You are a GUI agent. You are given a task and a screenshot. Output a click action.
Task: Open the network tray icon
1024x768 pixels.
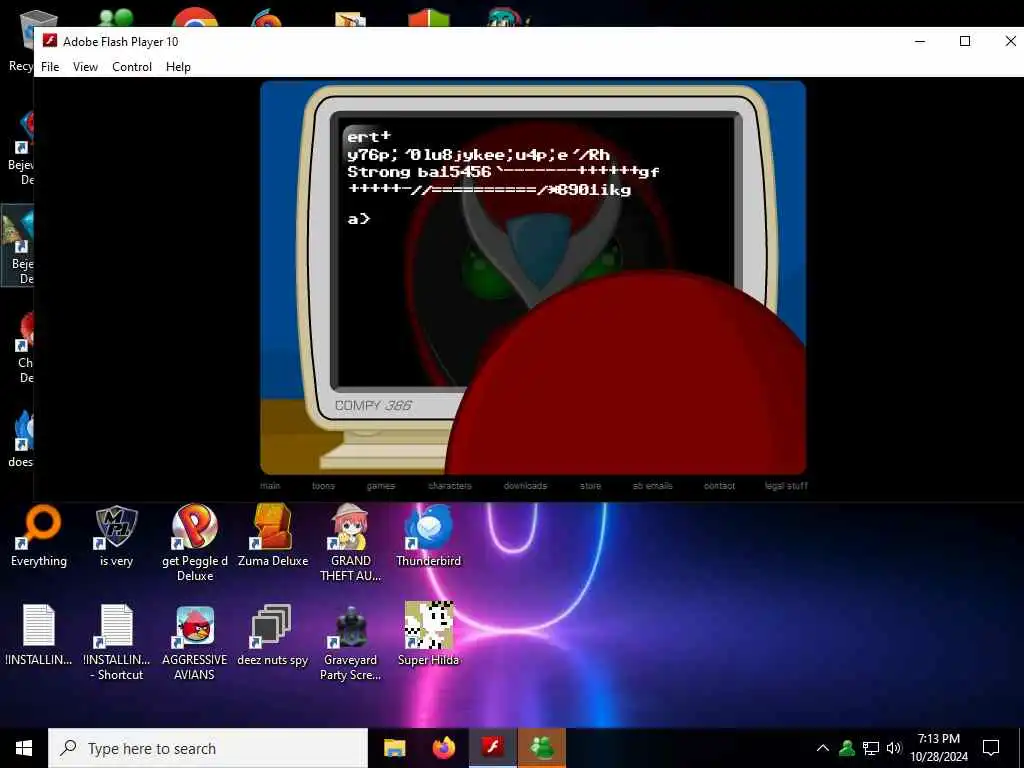(x=871, y=748)
